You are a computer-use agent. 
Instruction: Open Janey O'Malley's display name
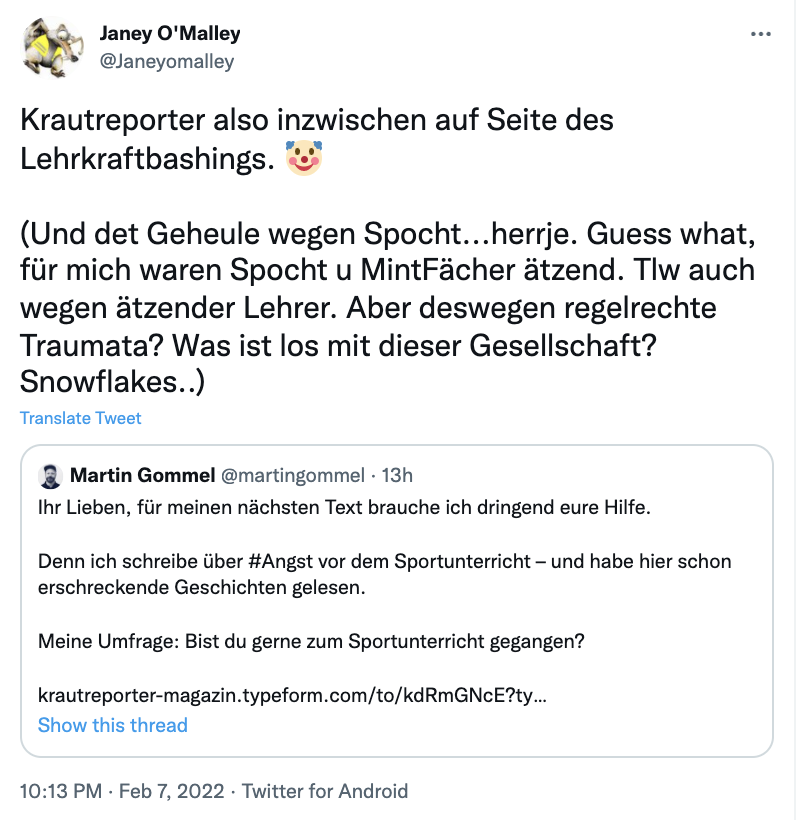(x=170, y=34)
